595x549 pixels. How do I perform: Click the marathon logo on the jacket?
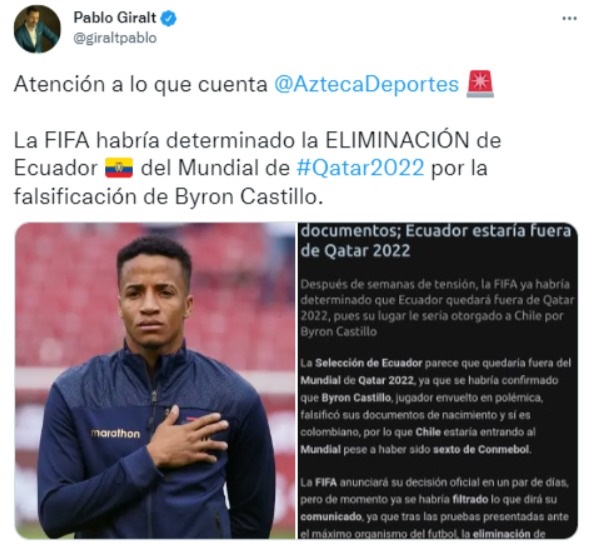115,433
